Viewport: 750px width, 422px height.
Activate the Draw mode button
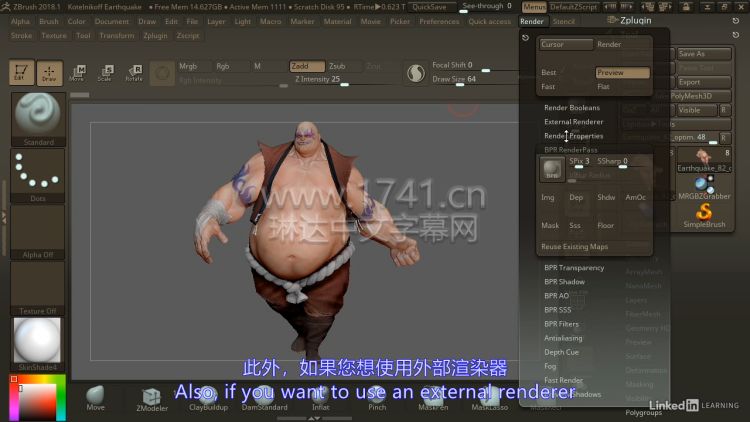[50, 73]
